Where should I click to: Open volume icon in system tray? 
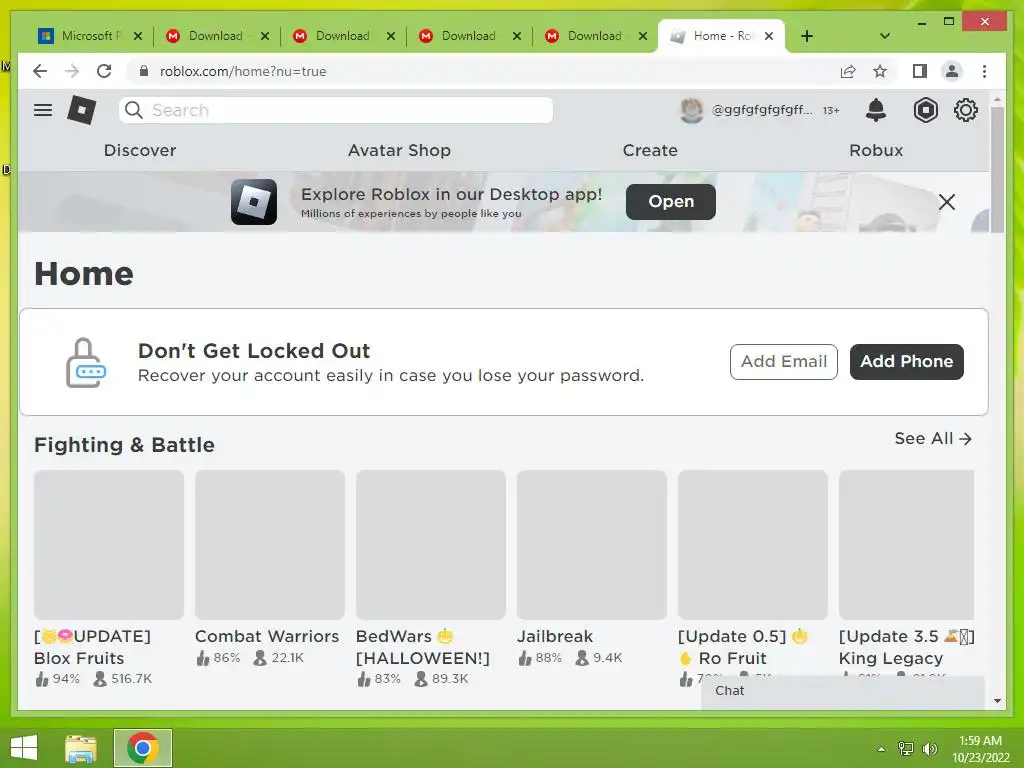coord(929,749)
